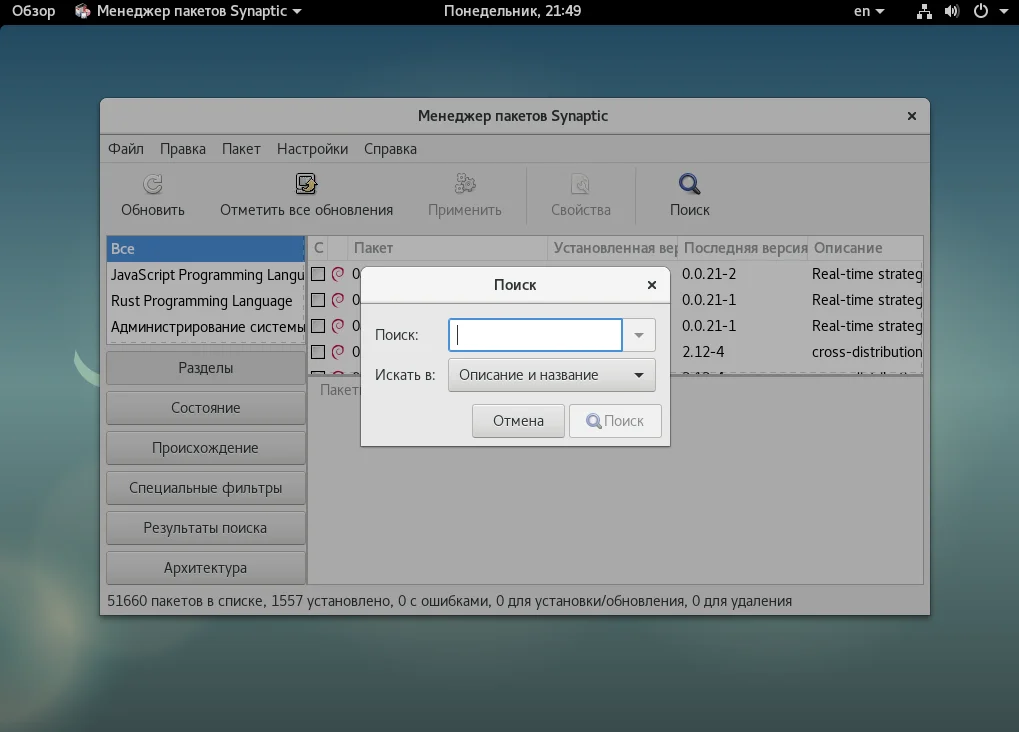
Task: Click the Обновить reload icon
Action: tap(153, 184)
